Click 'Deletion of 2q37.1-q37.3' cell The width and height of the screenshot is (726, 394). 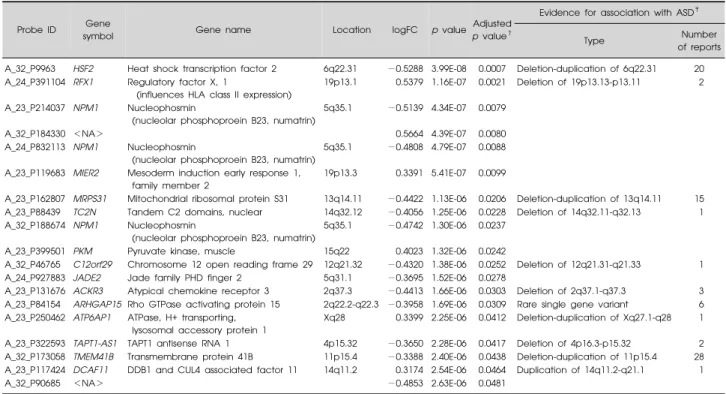[x=571, y=291]
